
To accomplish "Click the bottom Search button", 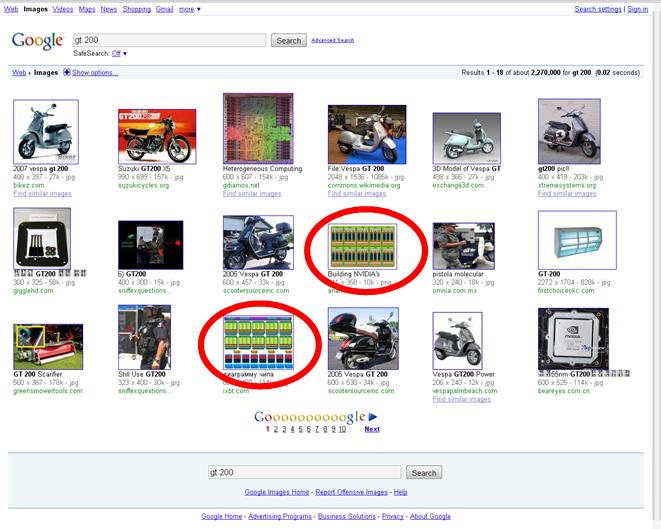I will point(424,473).
